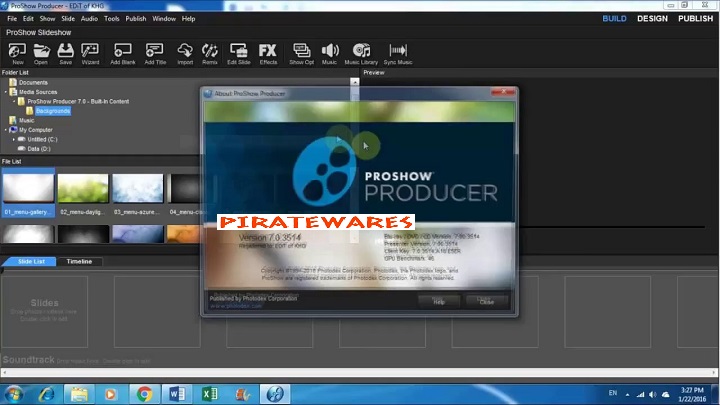Image resolution: width=720 pixels, height=405 pixels.
Task: Open the Windows Start menu
Action: click(x=13, y=394)
